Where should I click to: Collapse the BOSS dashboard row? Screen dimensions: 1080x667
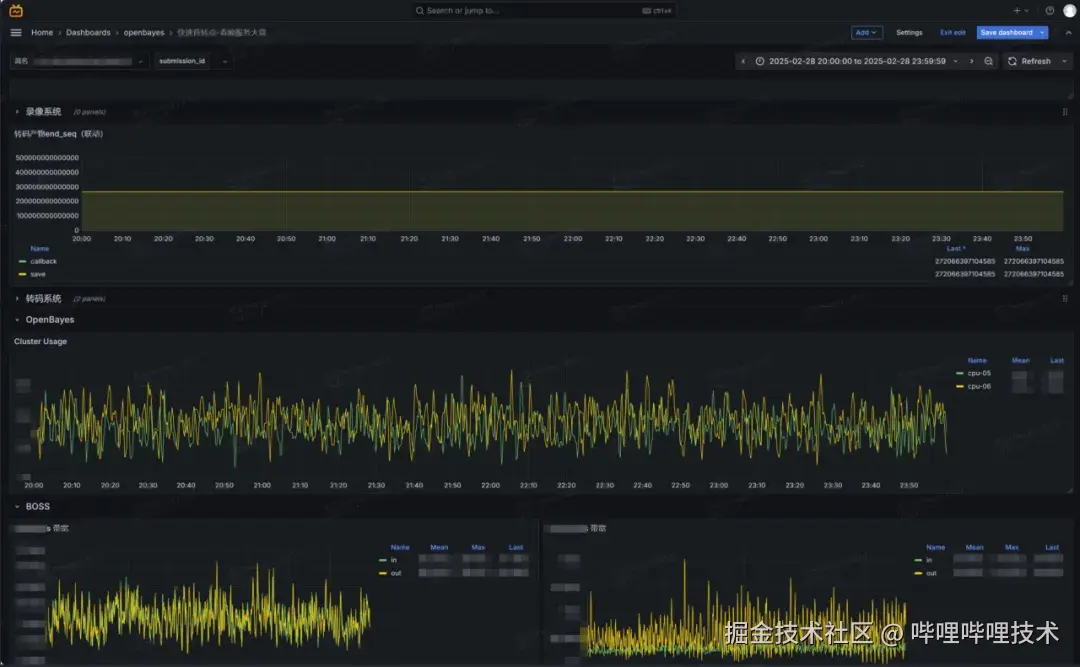[37, 506]
